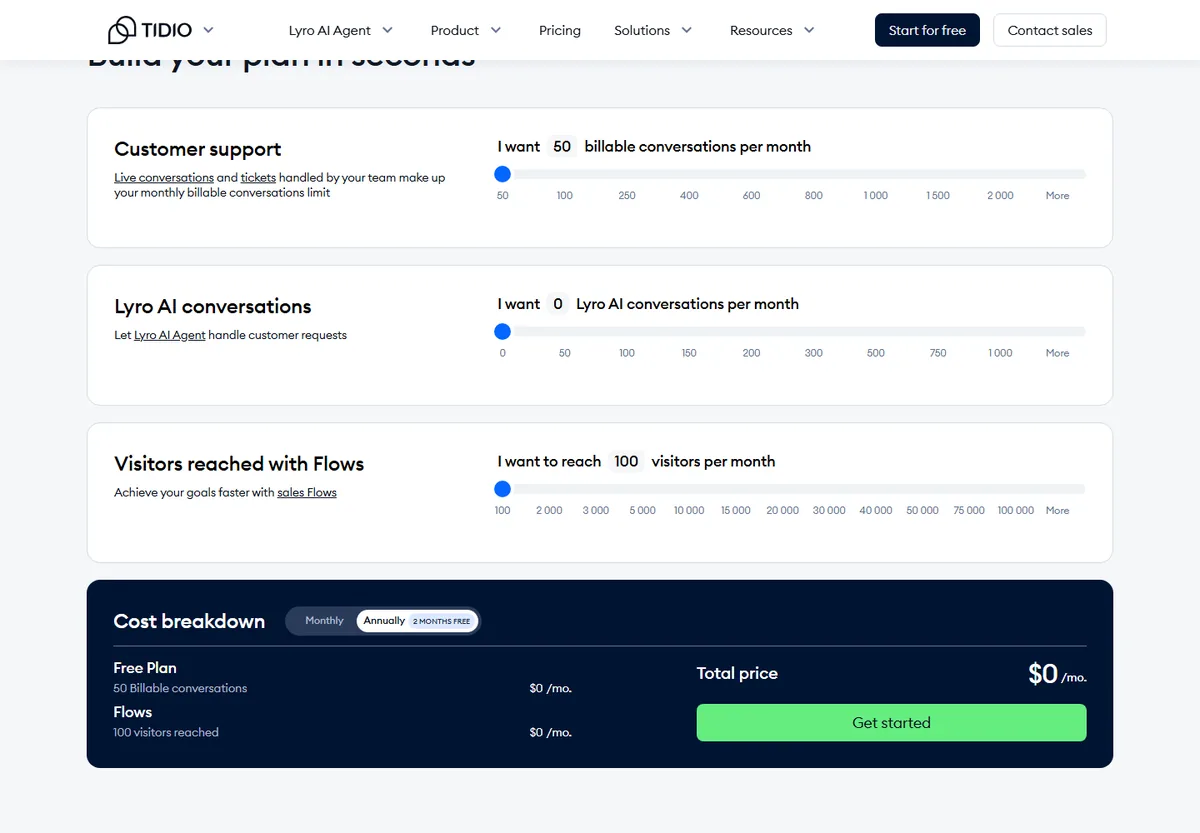Switch billing to Annually

point(417,621)
